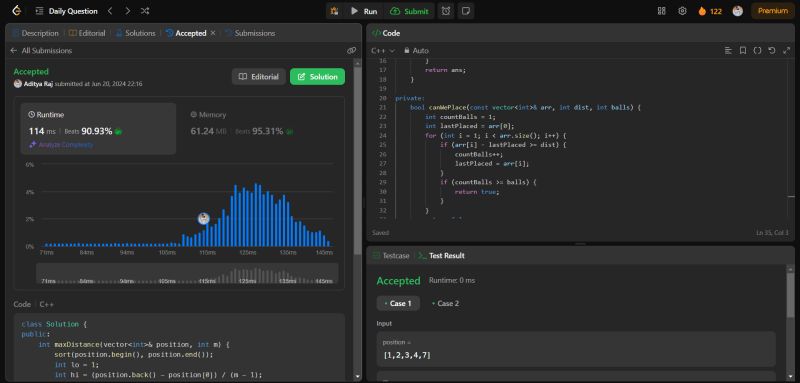Viewport: 800px width, 383px height.
Task: Click the Aditya Raj author name
Action: [x=38, y=84]
